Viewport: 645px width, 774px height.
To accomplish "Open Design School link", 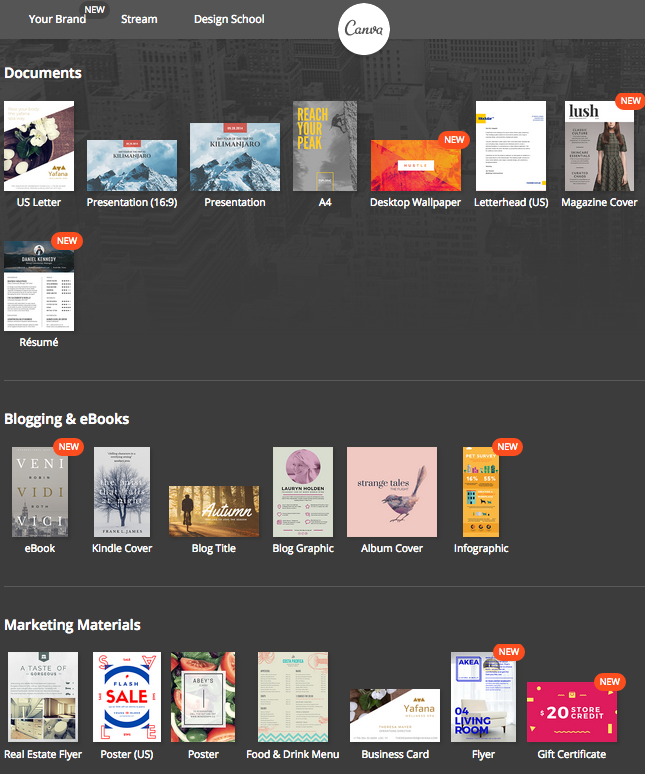I will (x=229, y=19).
